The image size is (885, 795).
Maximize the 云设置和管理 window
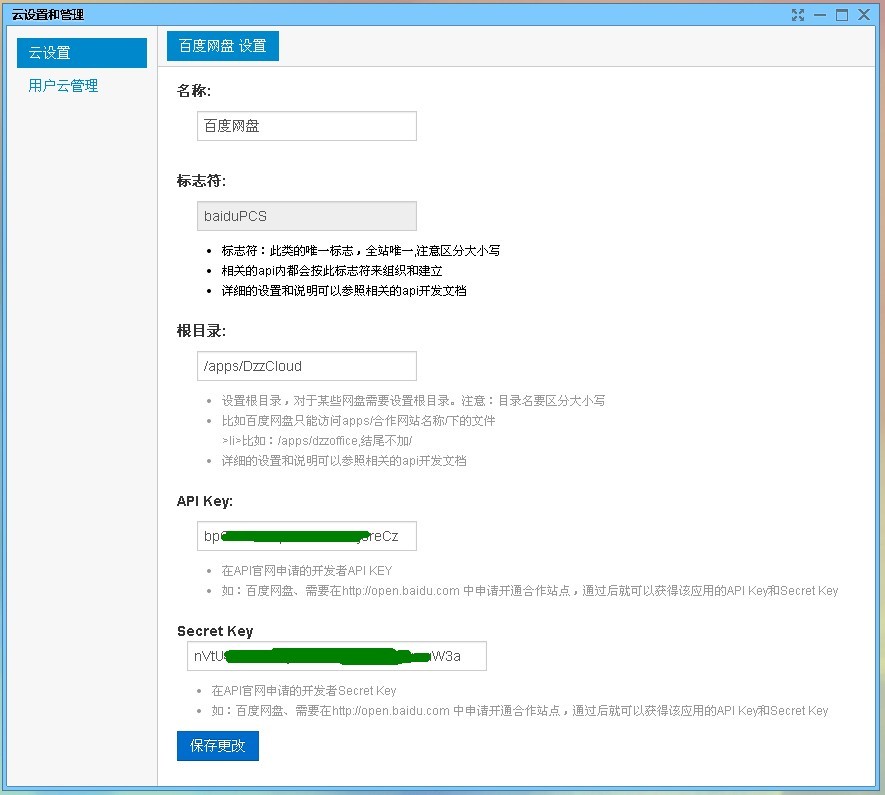[842, 15]
